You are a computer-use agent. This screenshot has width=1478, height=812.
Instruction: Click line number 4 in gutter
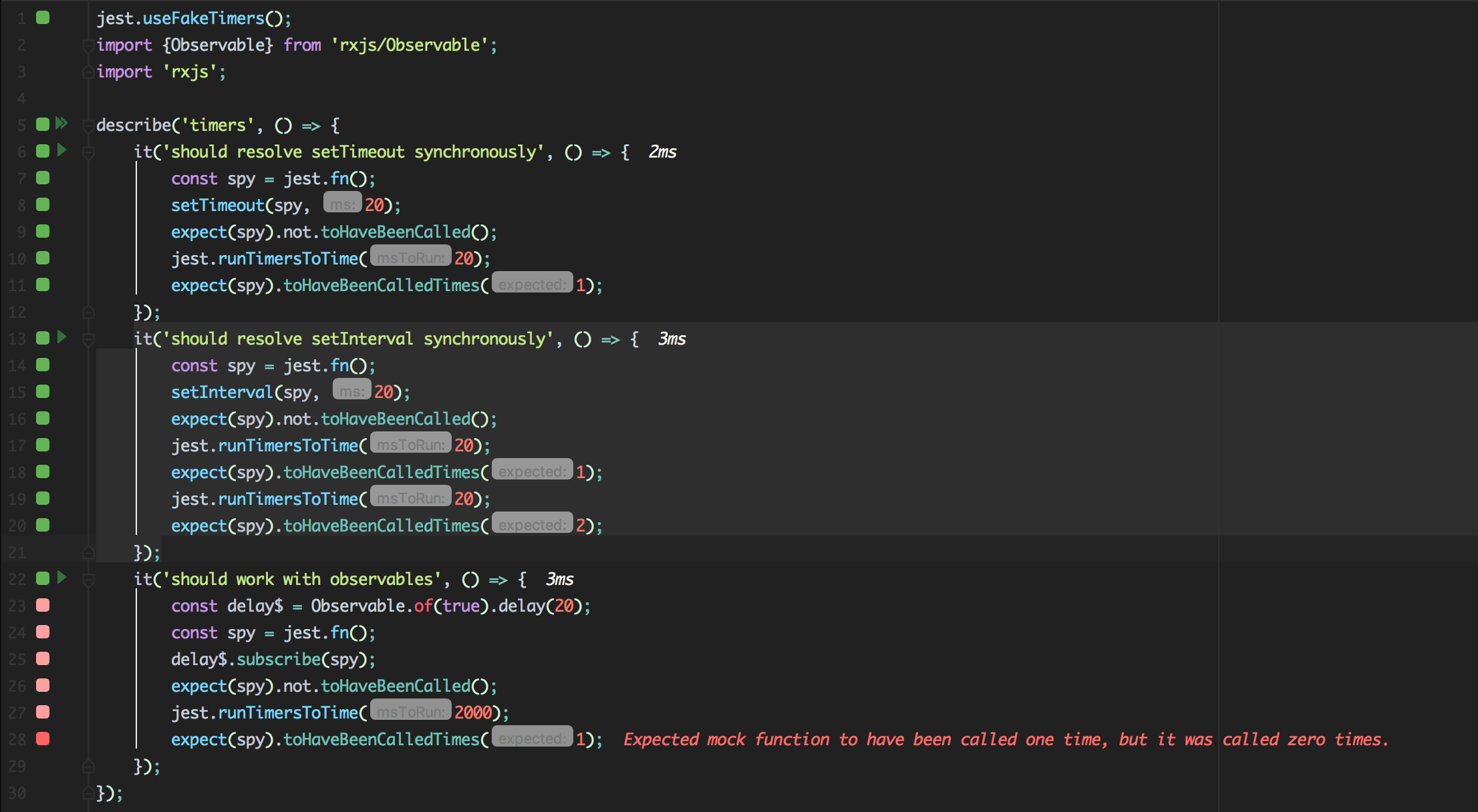click(21, 99)
